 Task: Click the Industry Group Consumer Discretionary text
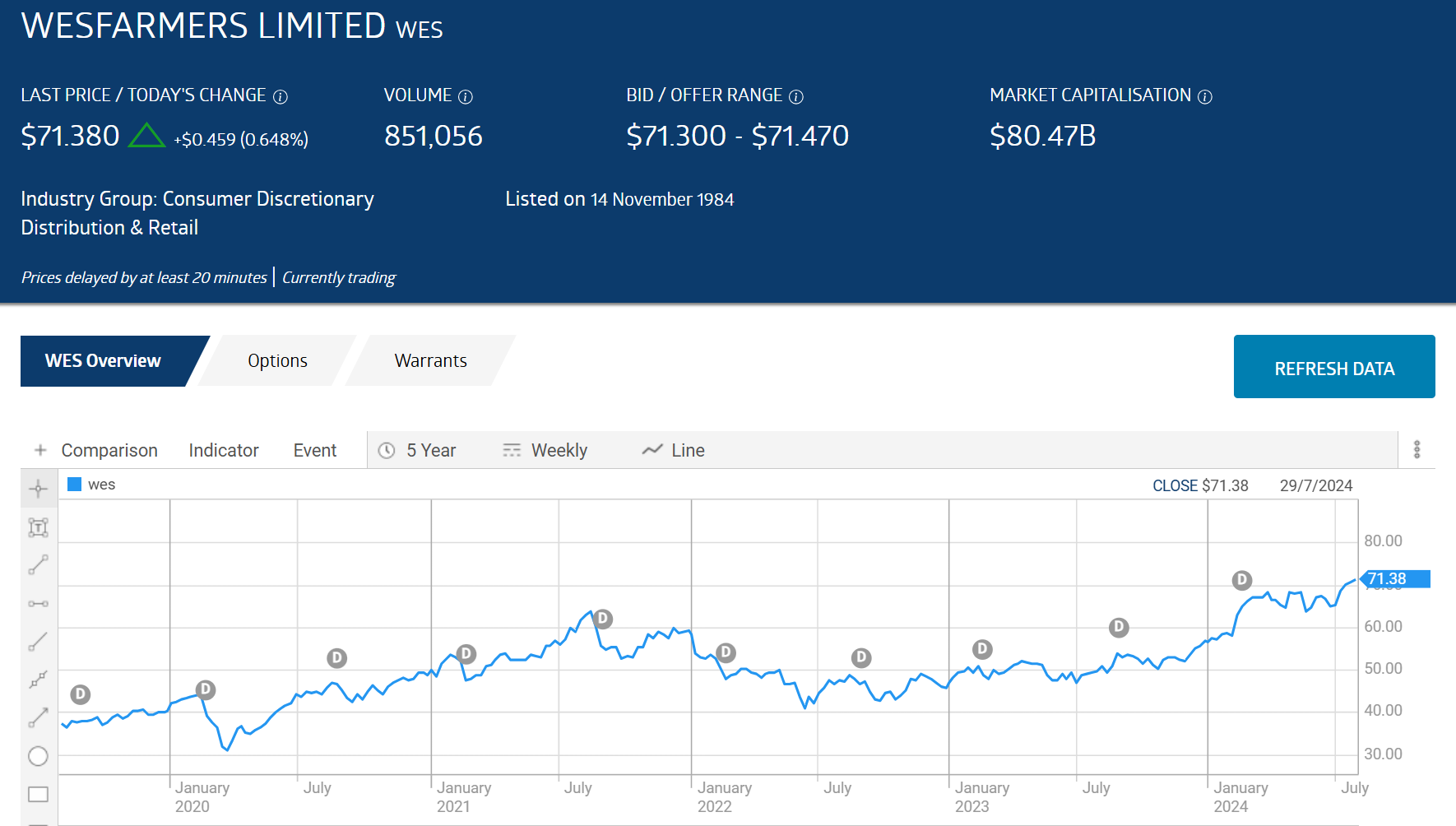pos(197,213)
